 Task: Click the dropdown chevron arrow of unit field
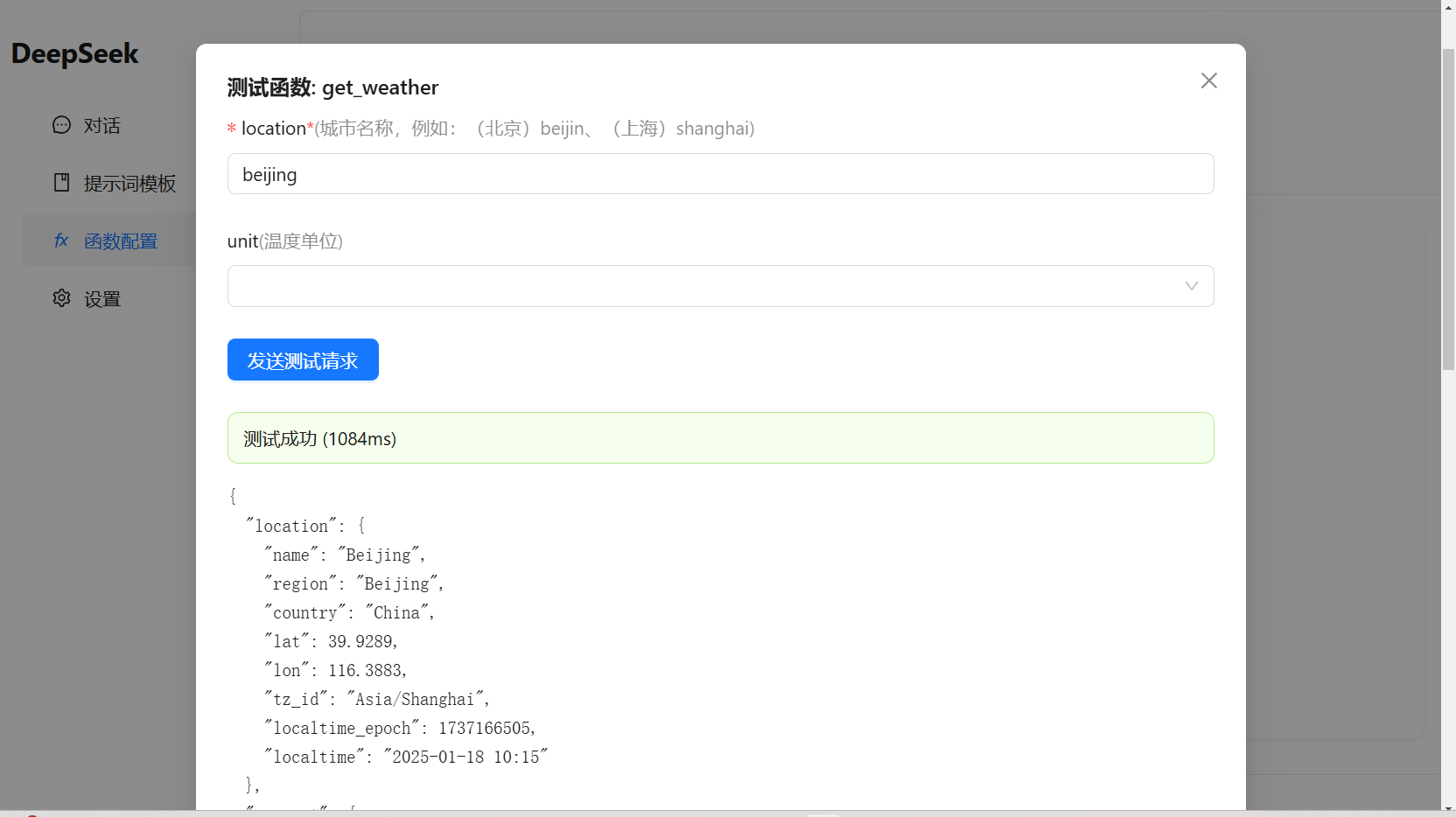[x=1191, y=286]
